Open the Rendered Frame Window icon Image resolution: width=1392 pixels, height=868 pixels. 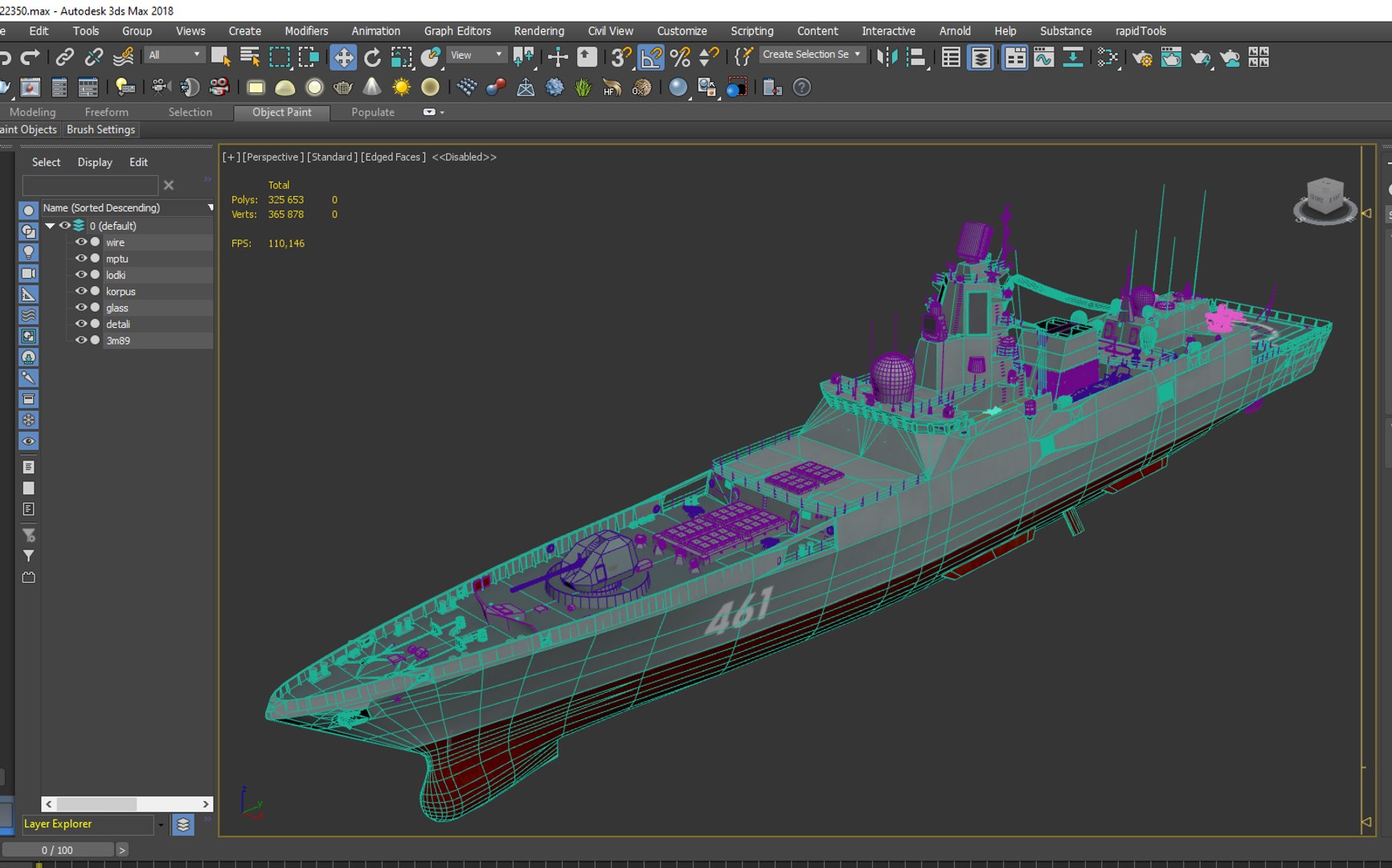(x=1171, y=57)
